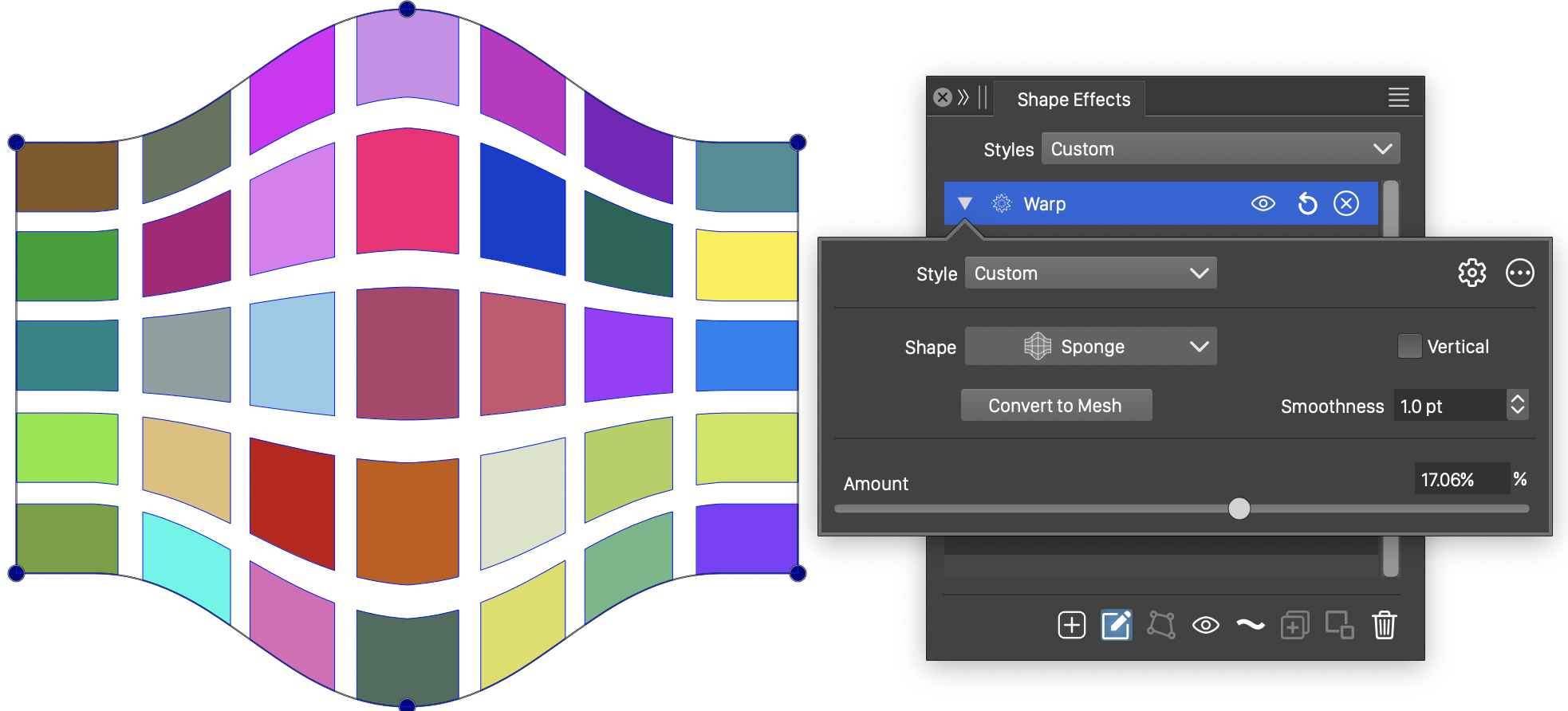1568x711 pixels.
Task: Collapse the Warp effect disclosure triangle
Action: pos(965,204)
